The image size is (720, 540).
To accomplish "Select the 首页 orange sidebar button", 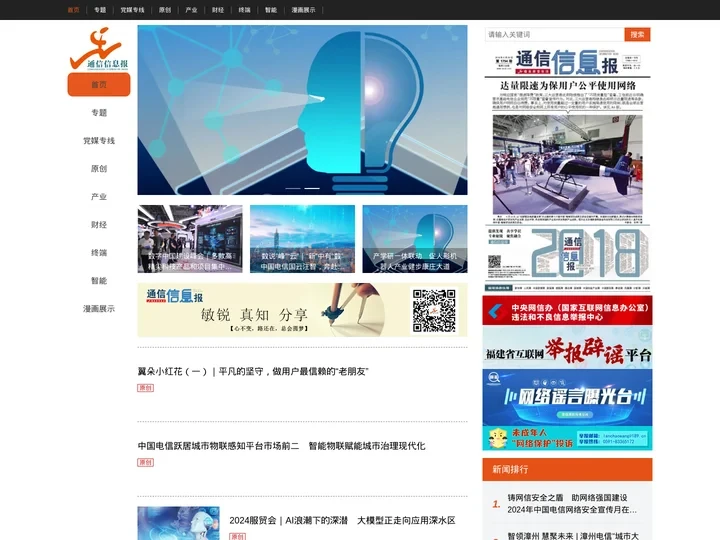I will (99, 84).
